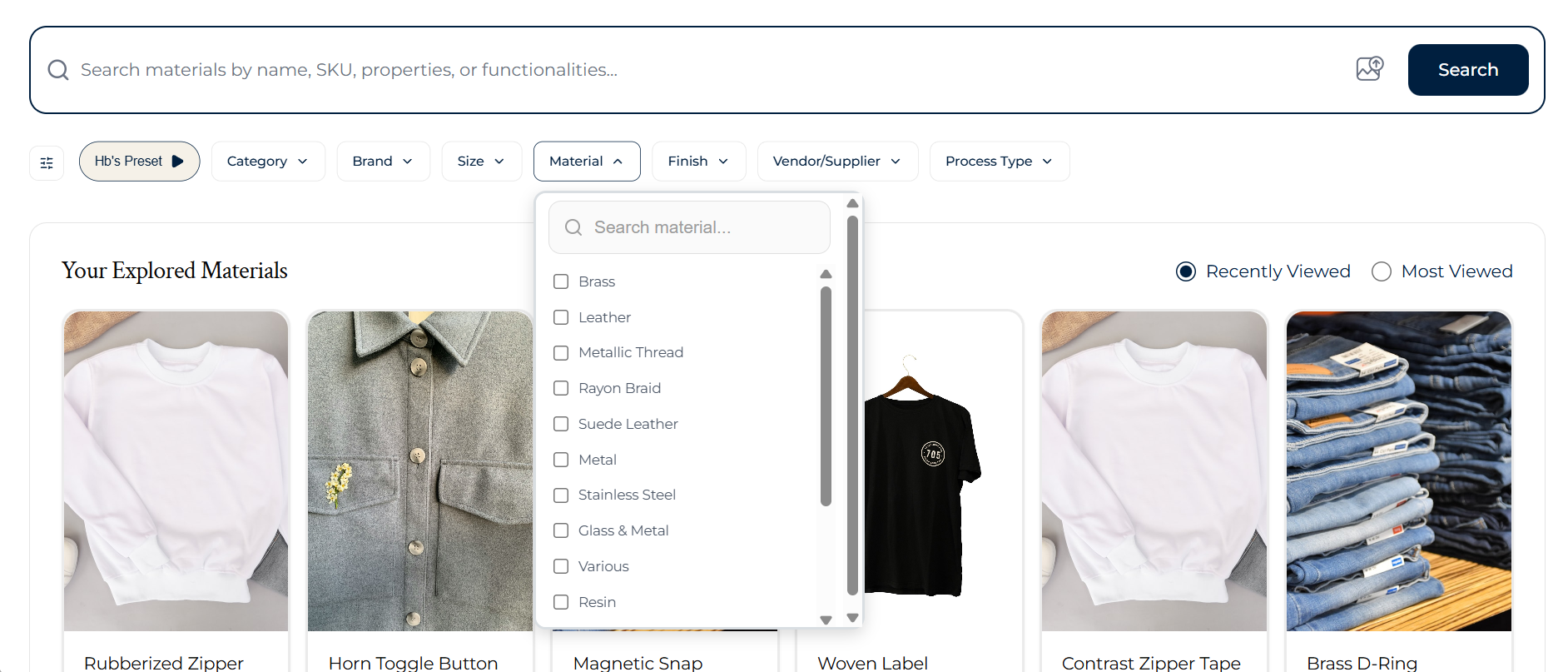This screenshot has height=672, width=1568.
Task: Click the inner list scroll-up arrow
Action: 826,274
